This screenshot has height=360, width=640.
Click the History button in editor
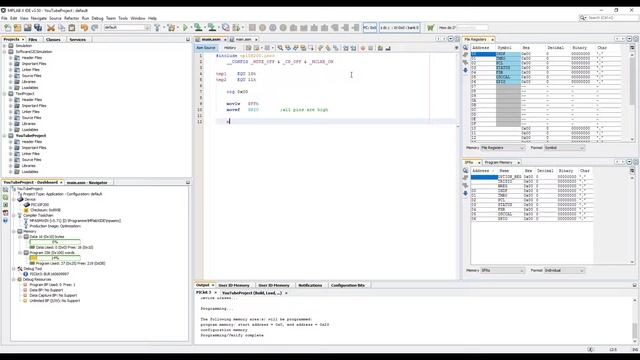230,48
